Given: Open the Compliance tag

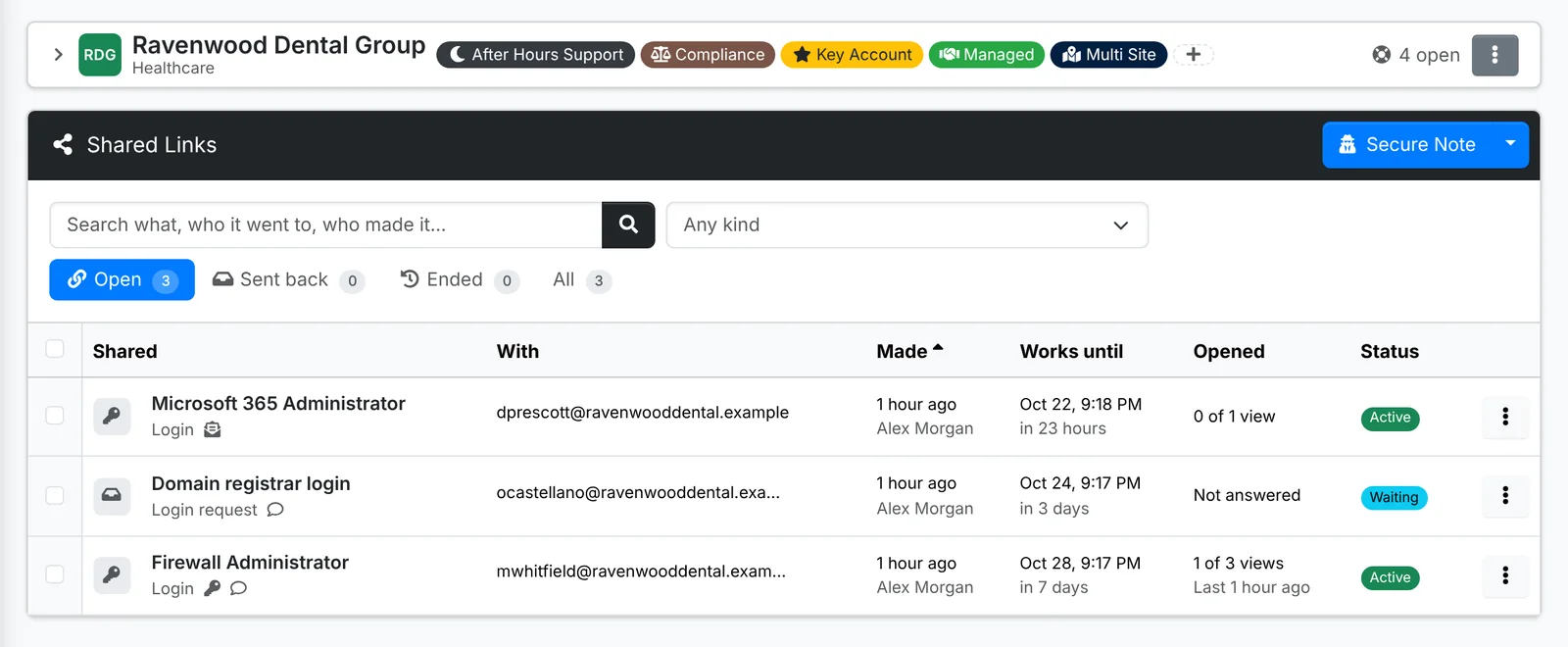Looking at the screenshot, I should tap(708, 55).
